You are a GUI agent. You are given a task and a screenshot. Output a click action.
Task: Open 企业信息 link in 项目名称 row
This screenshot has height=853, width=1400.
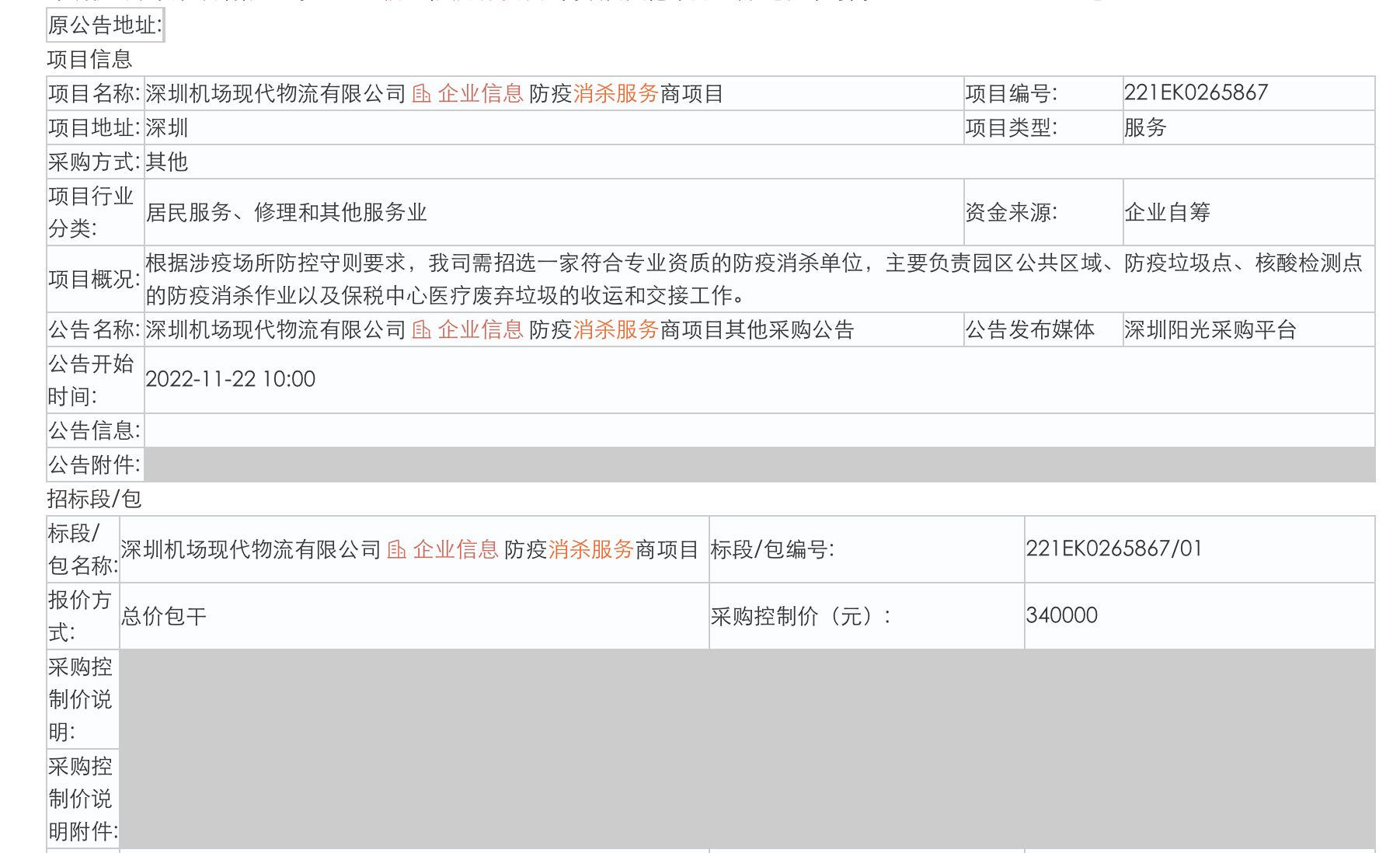[480, 94]
